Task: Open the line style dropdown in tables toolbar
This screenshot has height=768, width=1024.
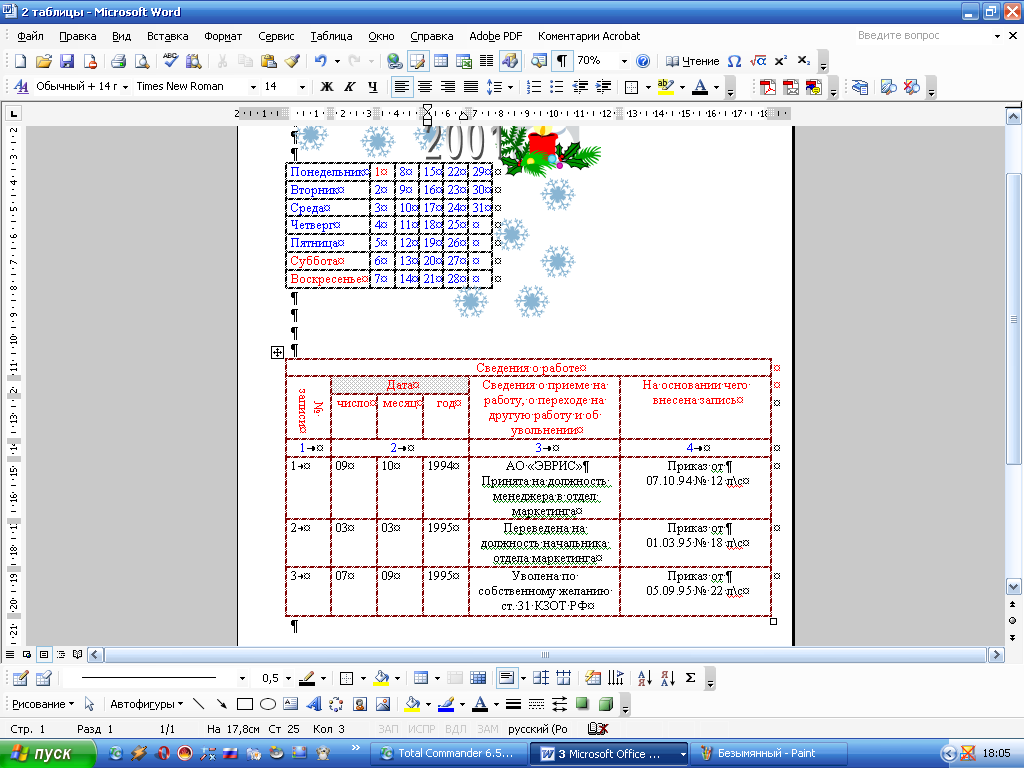Action: pyautogui.click(x=242, y=678)
